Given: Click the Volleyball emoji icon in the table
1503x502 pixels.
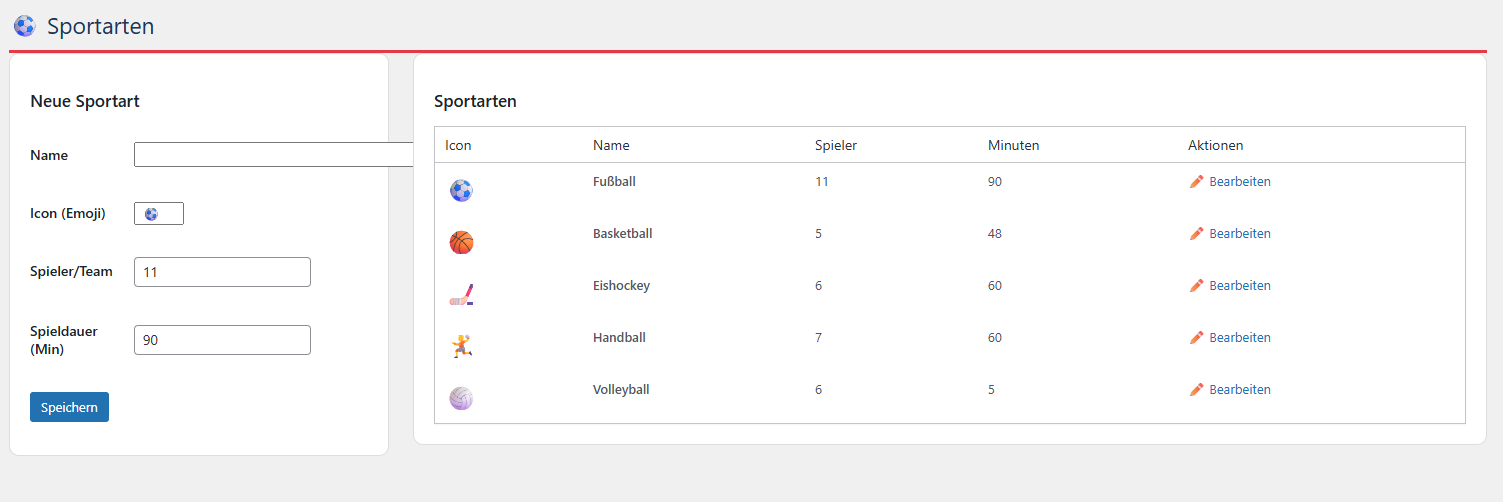Looking at the screenshot, I should [x=461, y=398].
